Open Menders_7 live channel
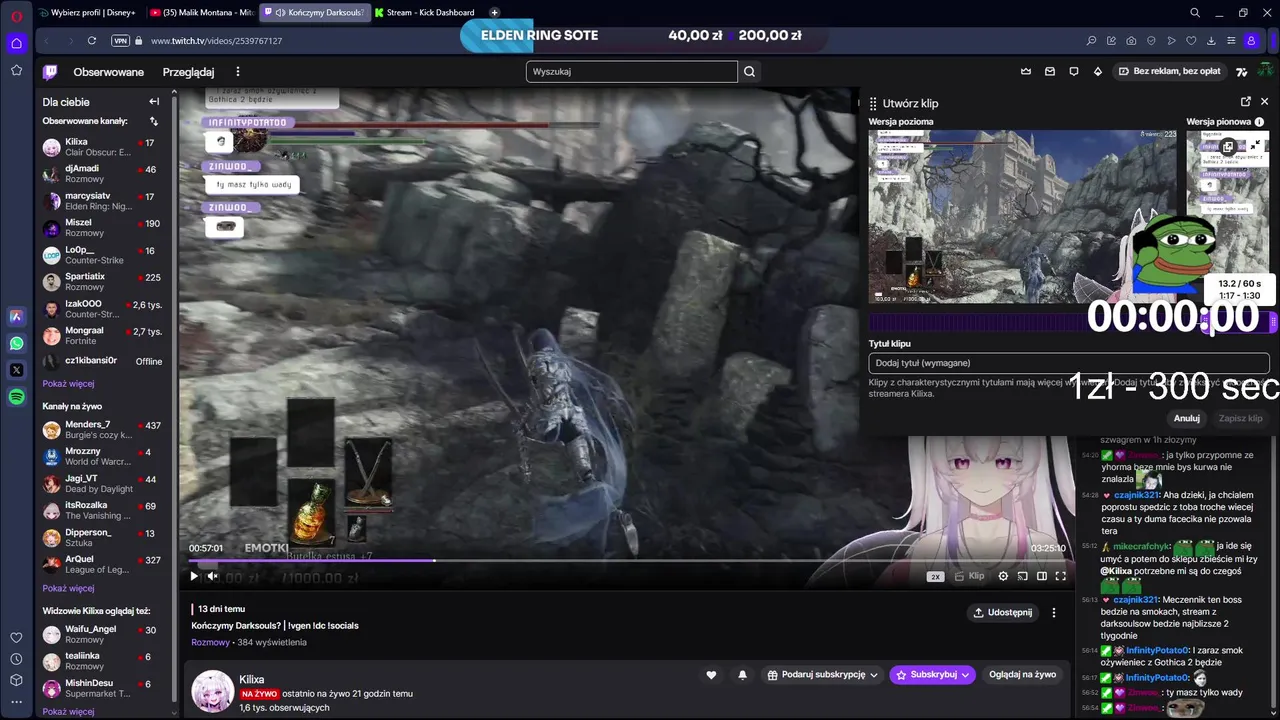The image size is (1280, 720). 102,430
